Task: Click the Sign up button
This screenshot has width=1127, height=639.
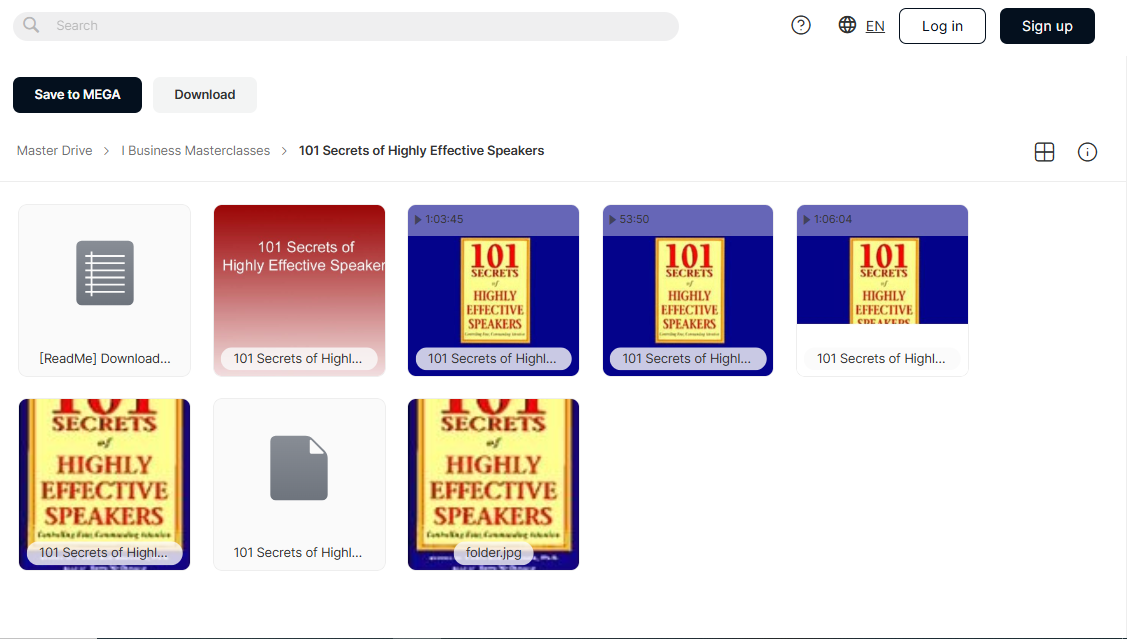Action: 1047,26
